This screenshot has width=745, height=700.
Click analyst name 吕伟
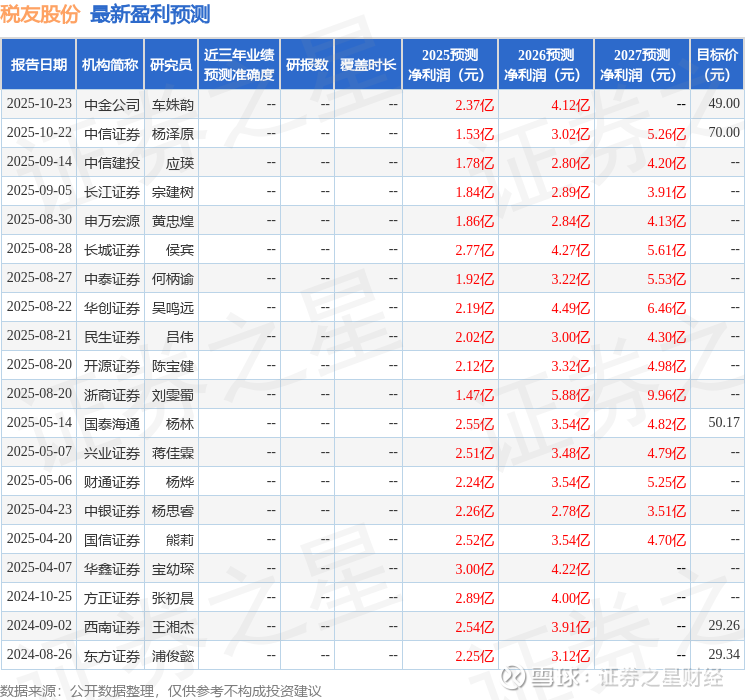click(180, 337)
